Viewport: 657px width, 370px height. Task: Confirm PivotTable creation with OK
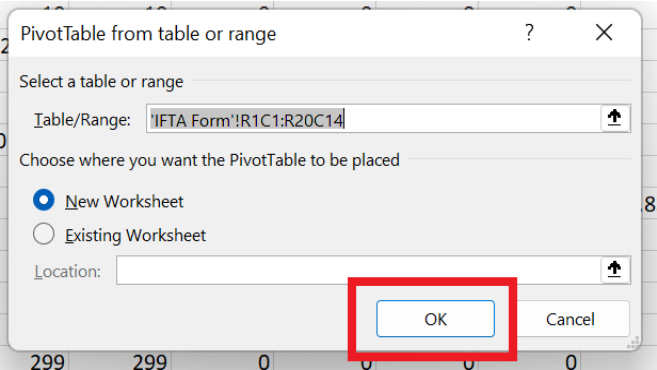(435, 319)
